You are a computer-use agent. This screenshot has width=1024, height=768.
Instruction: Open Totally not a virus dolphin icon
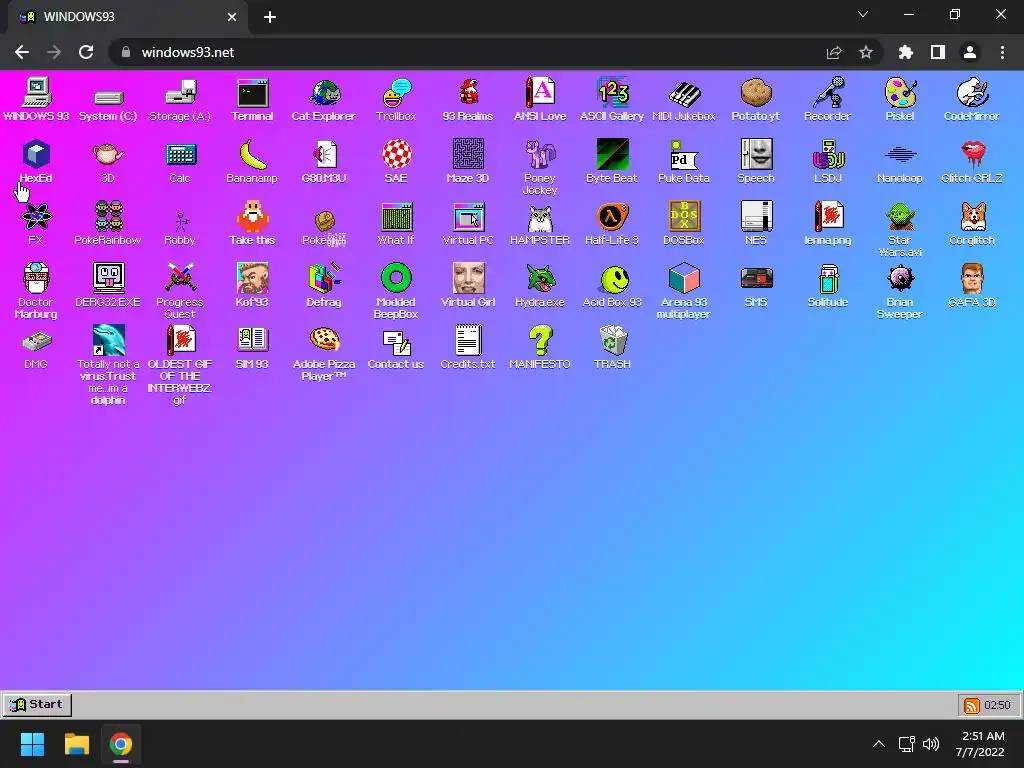pos(108,366)
